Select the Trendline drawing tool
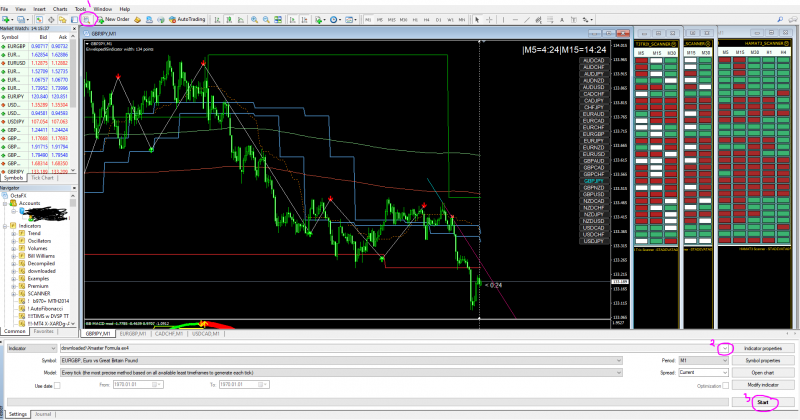 527,19
